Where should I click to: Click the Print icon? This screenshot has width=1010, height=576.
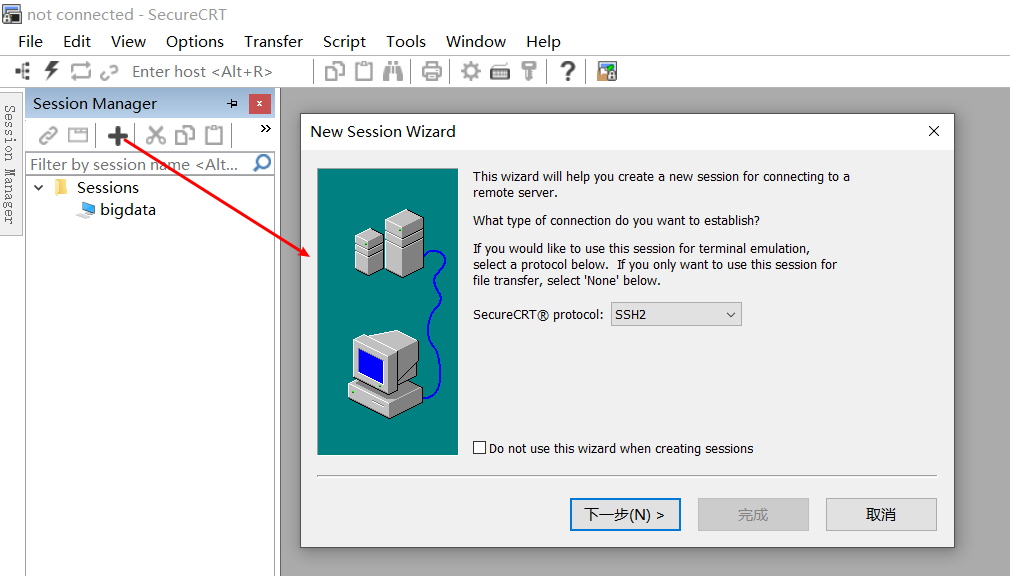(x=432, y=71)
